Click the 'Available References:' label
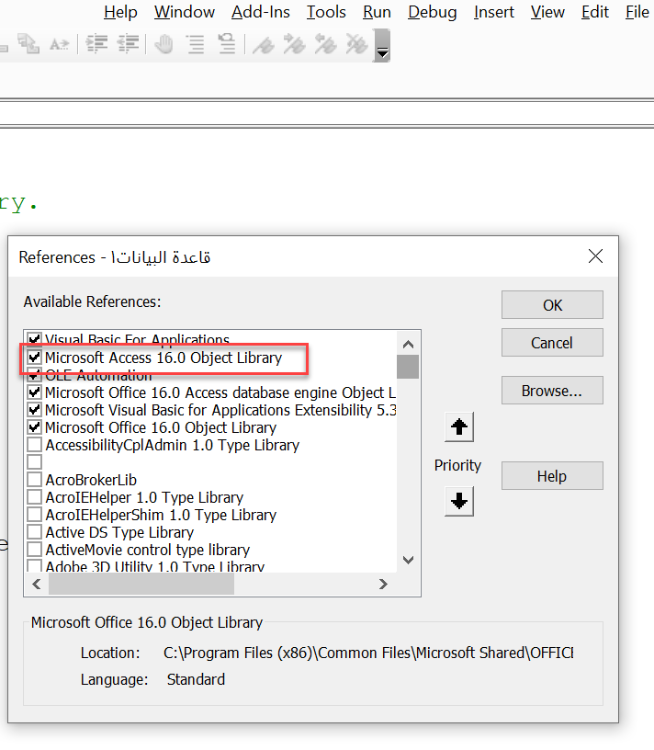 (x=92, y=302)
